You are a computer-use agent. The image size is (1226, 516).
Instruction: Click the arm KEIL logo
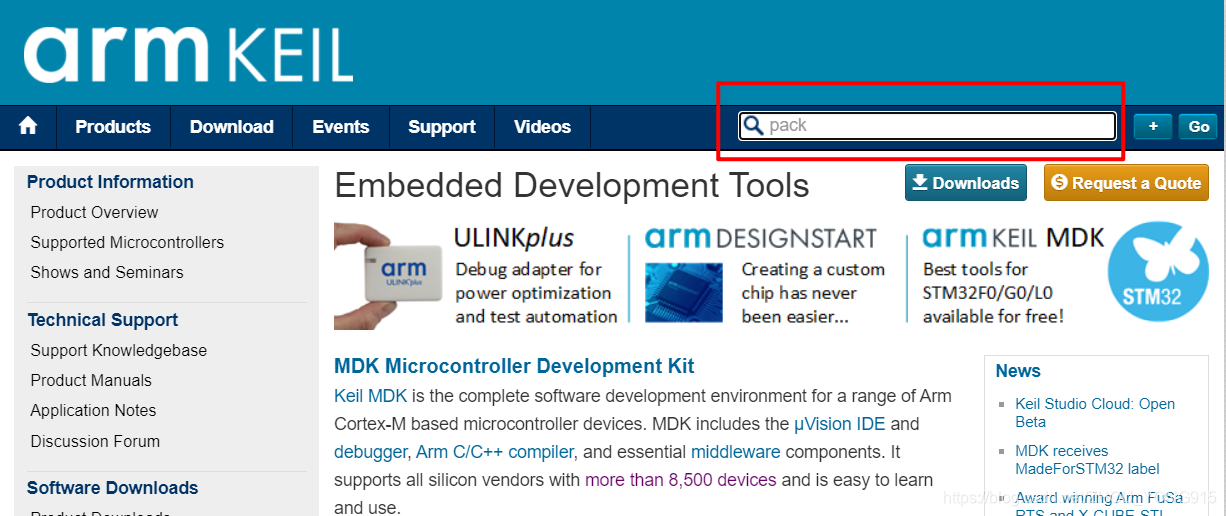pyautogui.click(x=189, y=54)
